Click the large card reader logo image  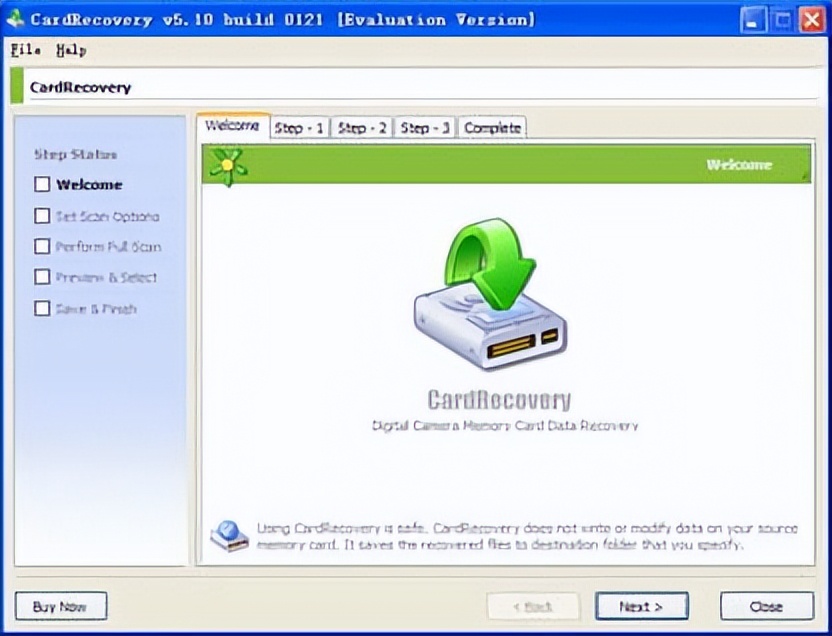(491, 294)
